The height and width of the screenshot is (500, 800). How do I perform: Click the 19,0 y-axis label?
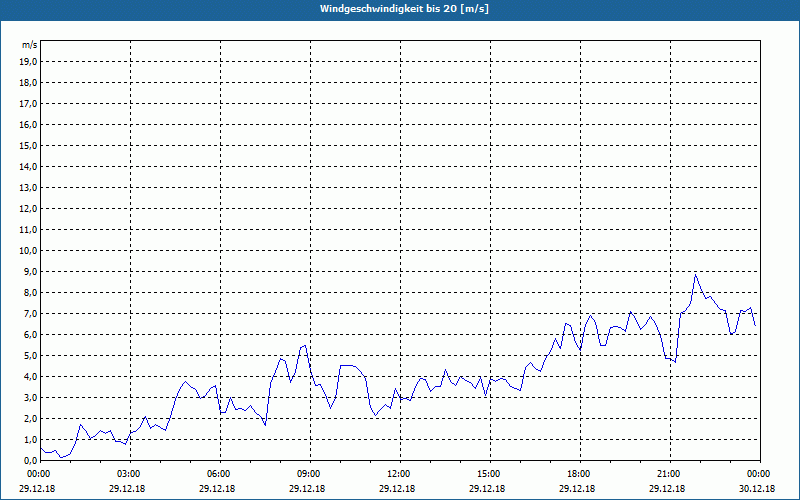pos(28,62)
